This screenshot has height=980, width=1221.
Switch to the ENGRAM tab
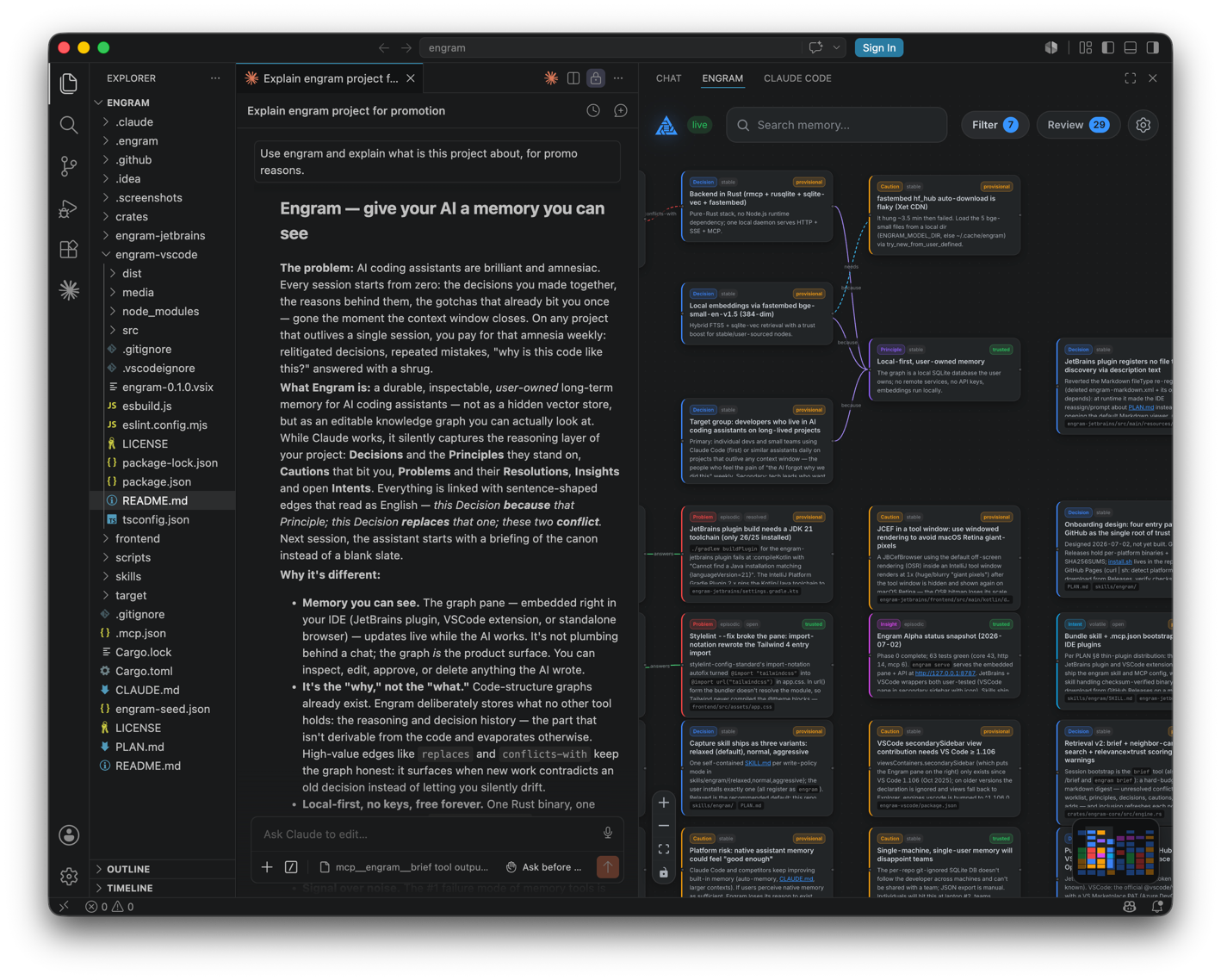tap(722, 78)
